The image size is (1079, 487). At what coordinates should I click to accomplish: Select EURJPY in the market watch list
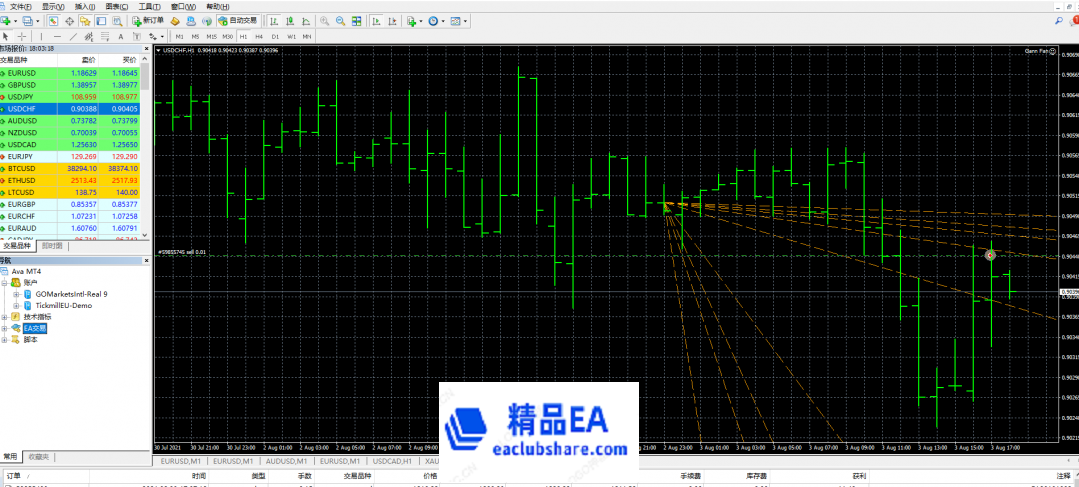21,156
